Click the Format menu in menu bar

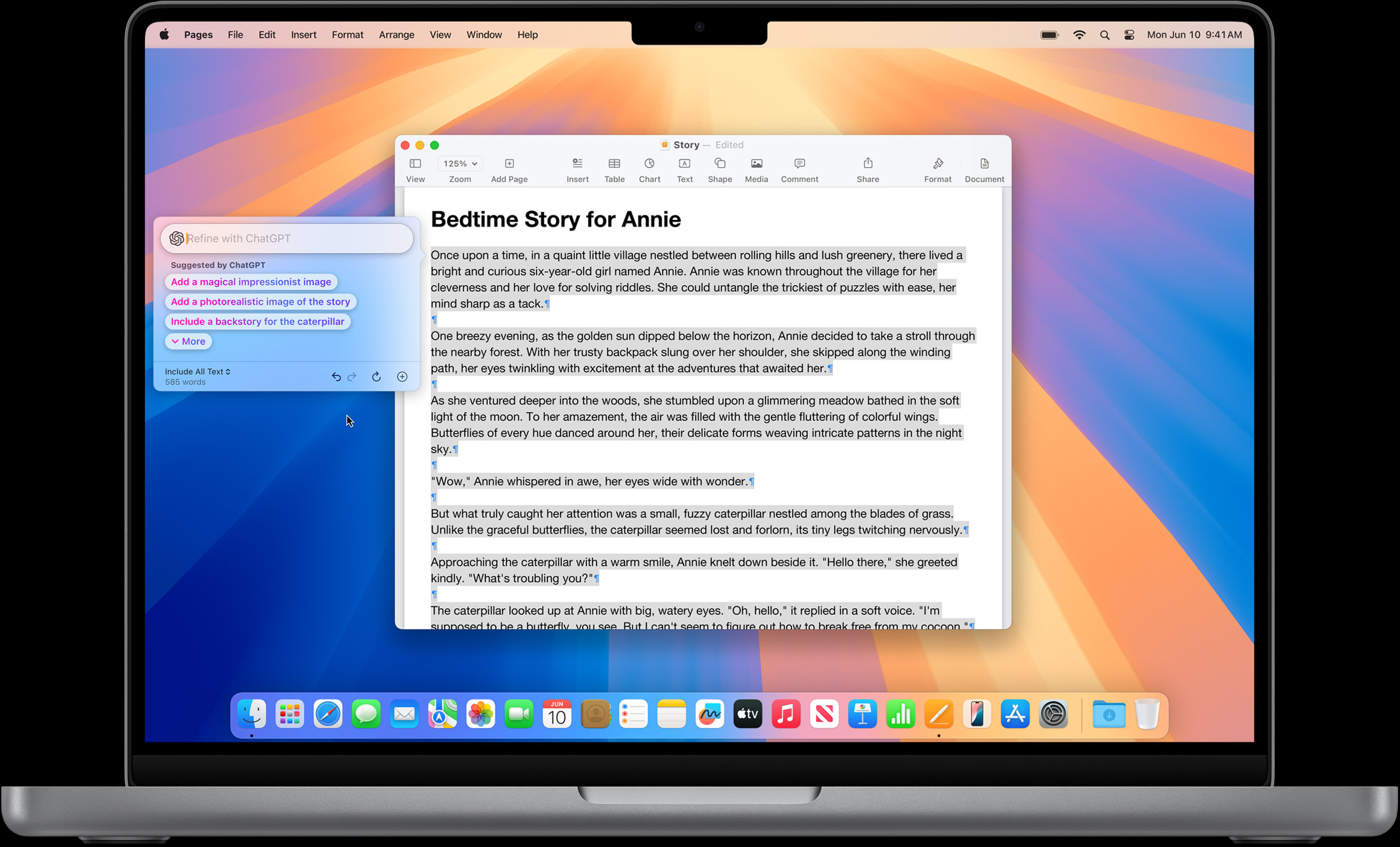tap(347, 34)
